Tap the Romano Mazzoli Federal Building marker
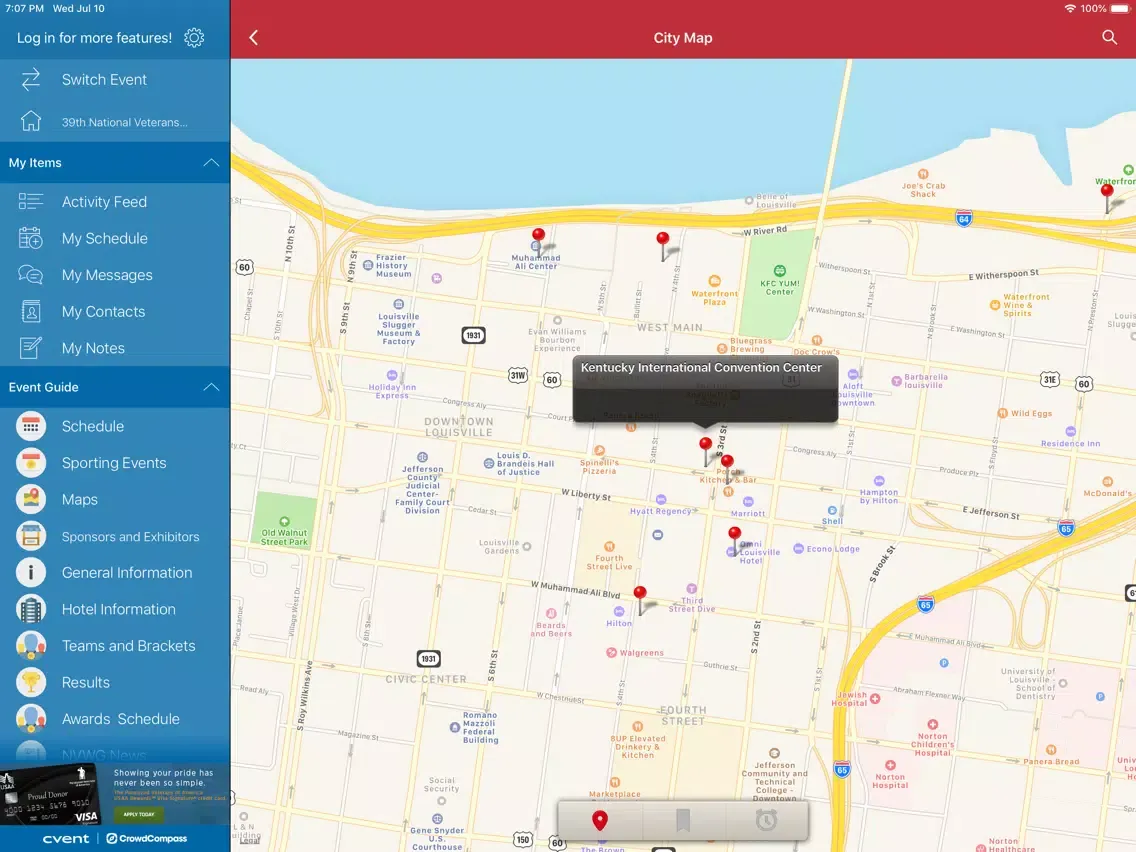 pos(455,727)
